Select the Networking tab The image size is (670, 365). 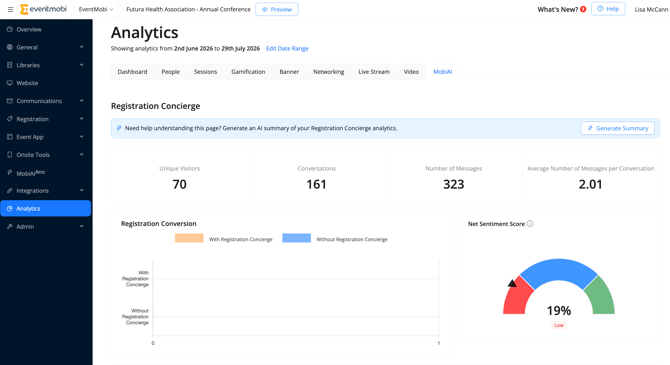[329, 72]
